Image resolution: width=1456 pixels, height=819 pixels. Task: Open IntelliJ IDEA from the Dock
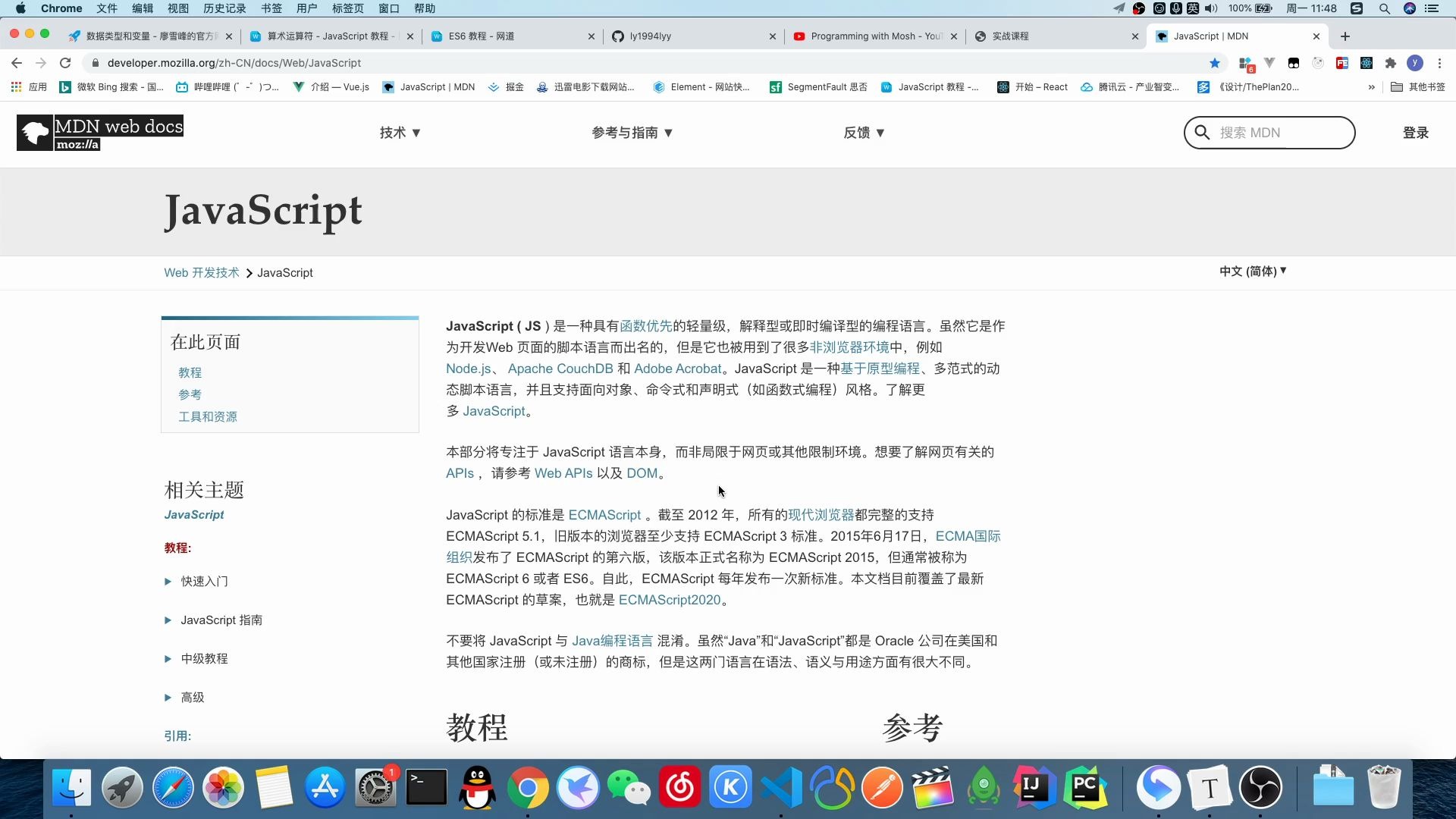coord(1034,788)
